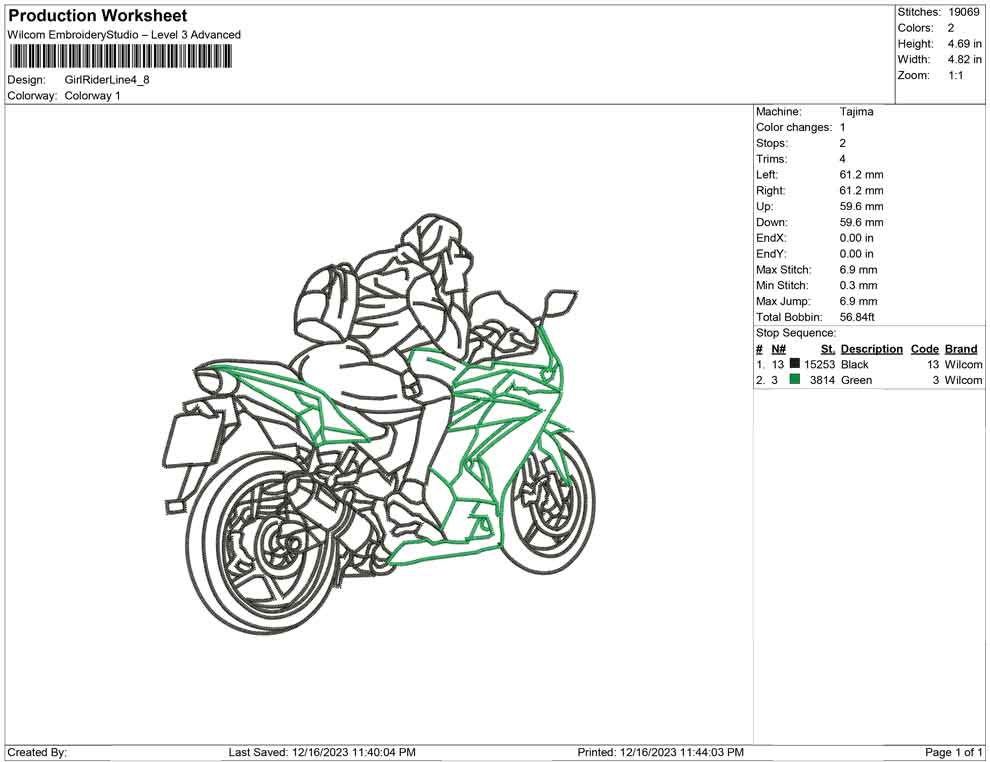Click the N# column header

pyautogui.click(x=778, y=349)
